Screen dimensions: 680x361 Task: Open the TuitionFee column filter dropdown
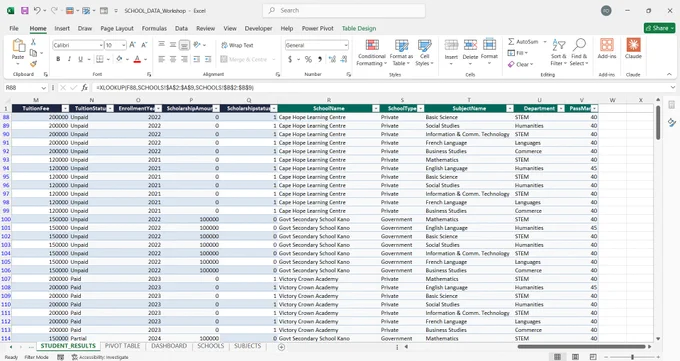coord(65,108)
